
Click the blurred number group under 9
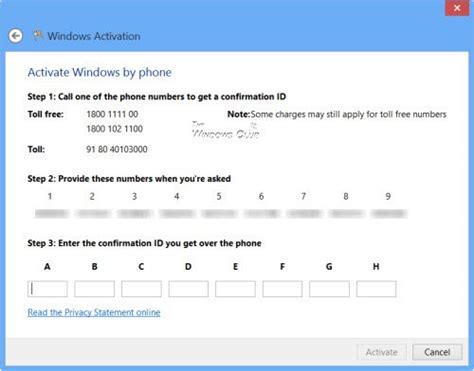(389, 213)
